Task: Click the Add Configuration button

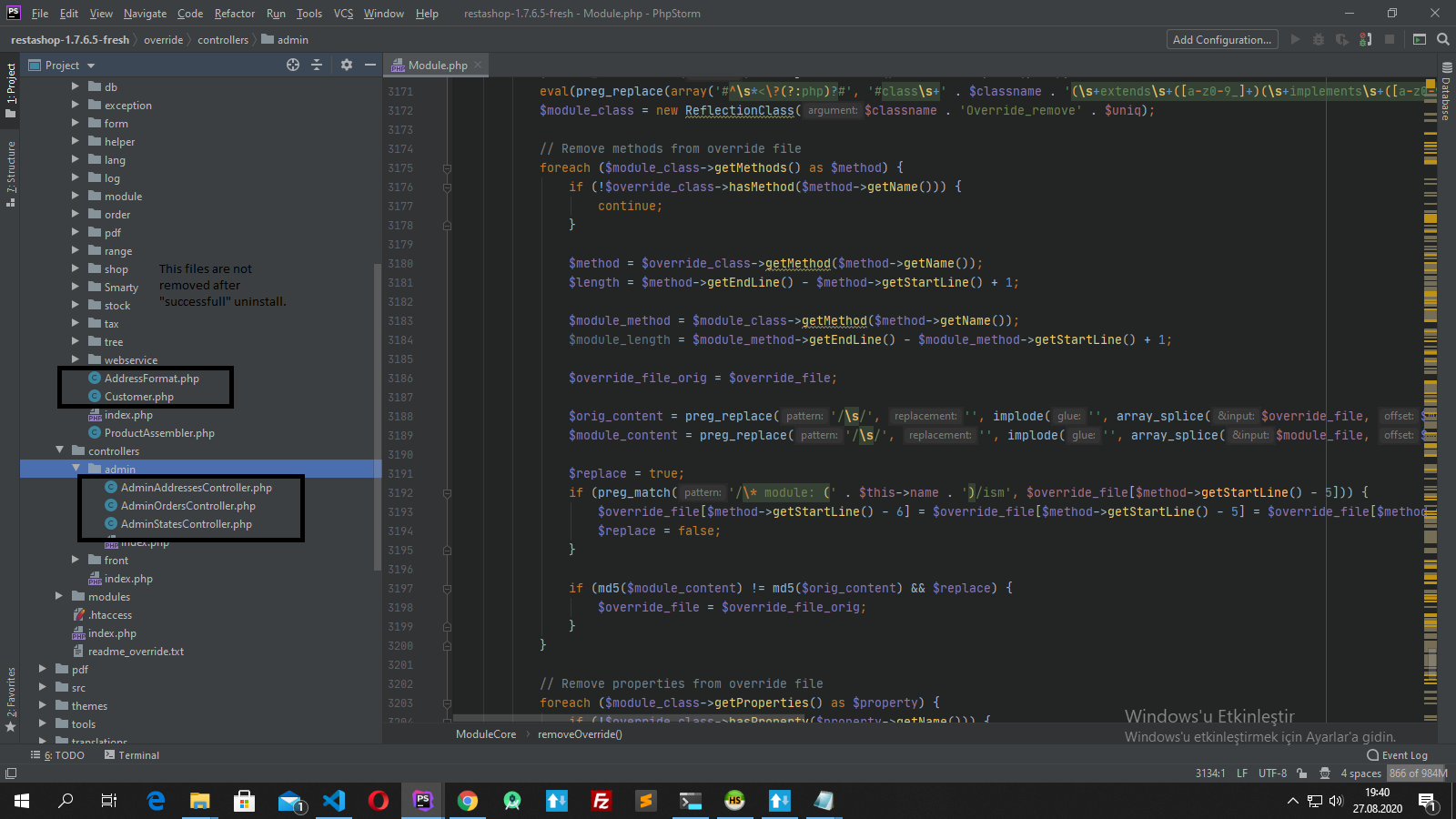Action: [1221, 39]
